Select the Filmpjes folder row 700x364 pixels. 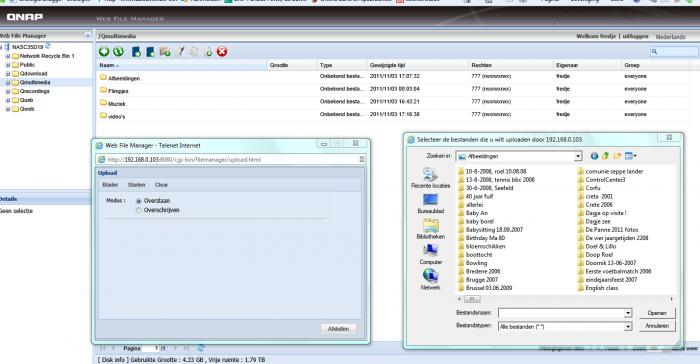click(393, 90)
